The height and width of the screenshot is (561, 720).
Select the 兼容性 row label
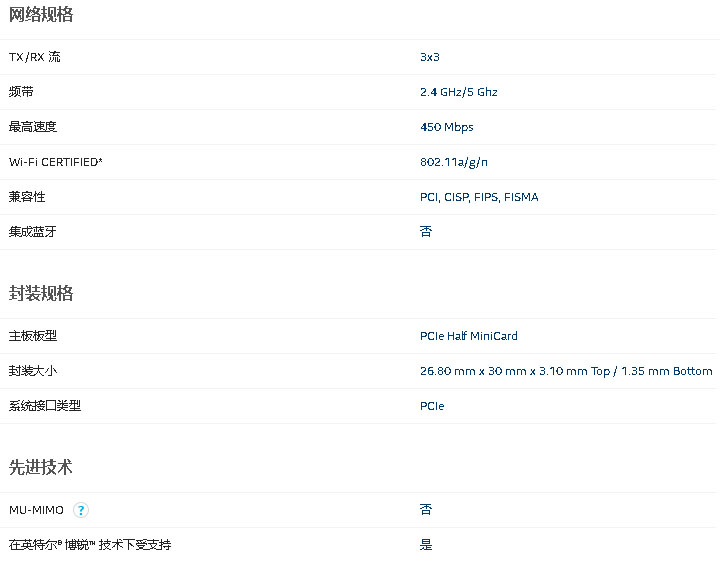point(27,197)
